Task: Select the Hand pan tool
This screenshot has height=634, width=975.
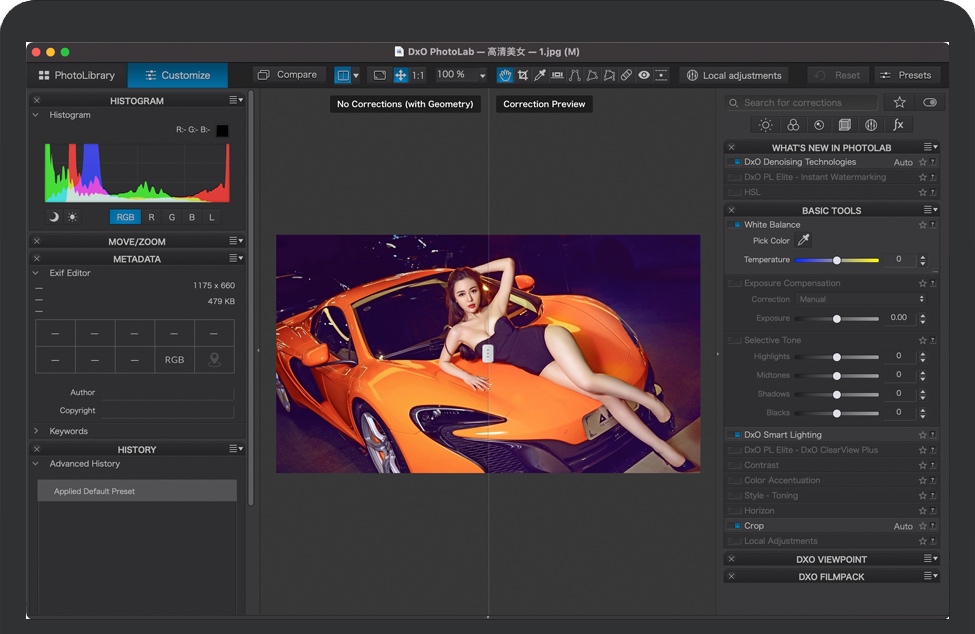Action: pyautogui.click(x=507, y=75)
